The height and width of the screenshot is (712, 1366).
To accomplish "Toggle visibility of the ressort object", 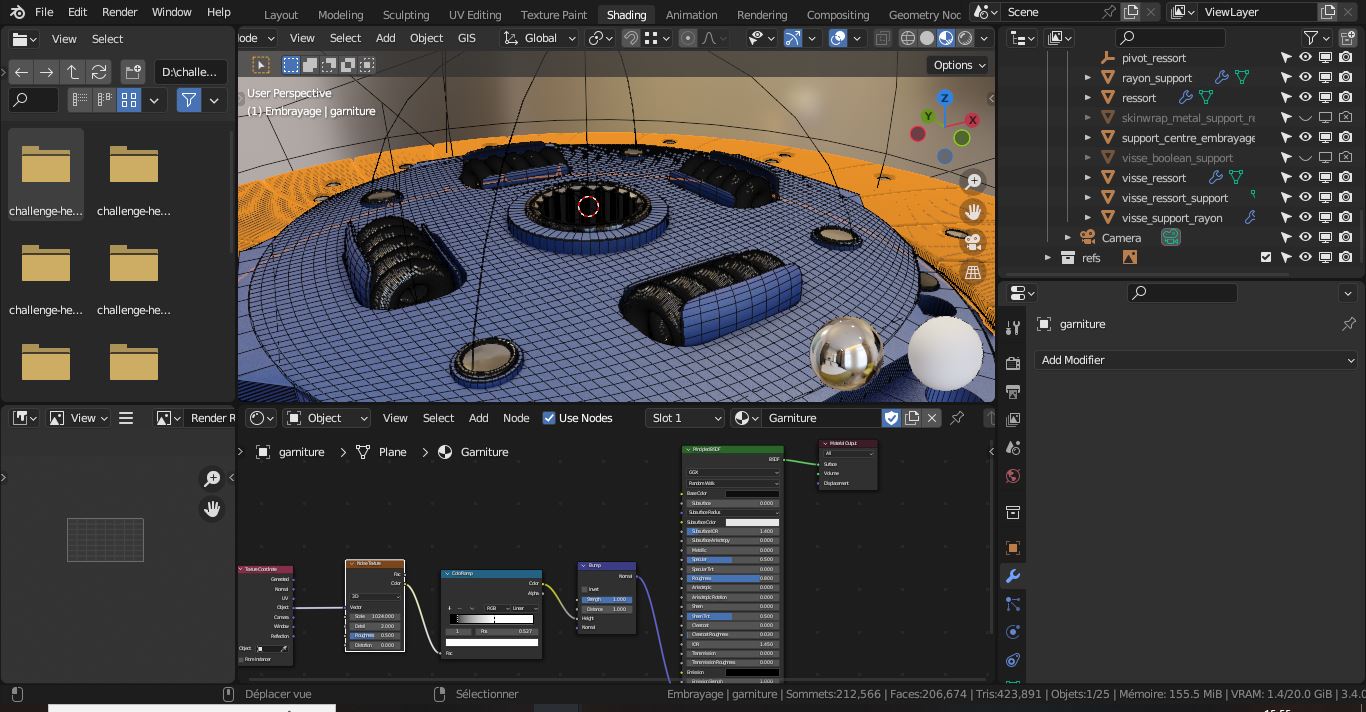I will 1306,97.
